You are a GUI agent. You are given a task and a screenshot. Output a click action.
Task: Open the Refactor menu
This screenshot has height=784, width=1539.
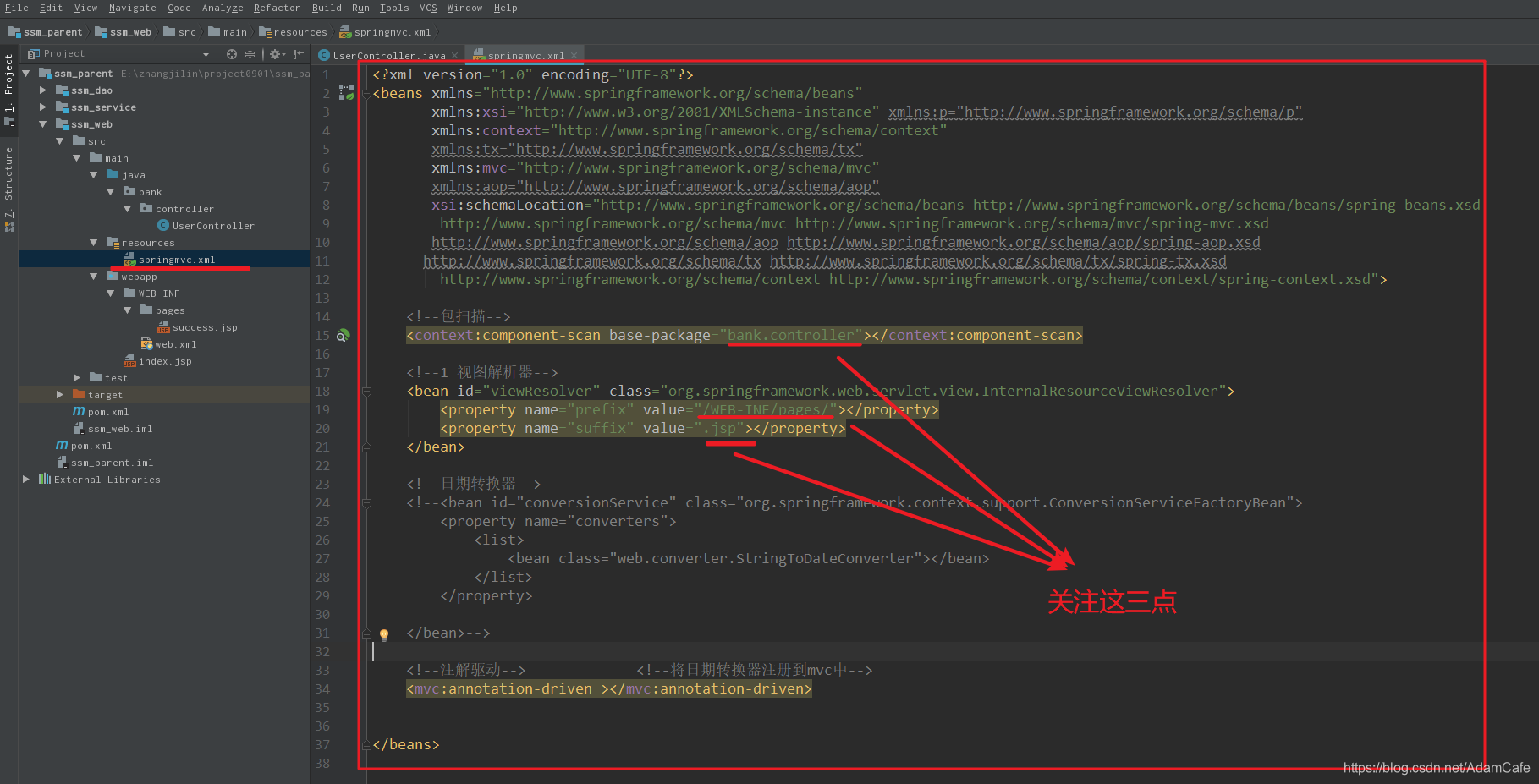coord(277,8)
